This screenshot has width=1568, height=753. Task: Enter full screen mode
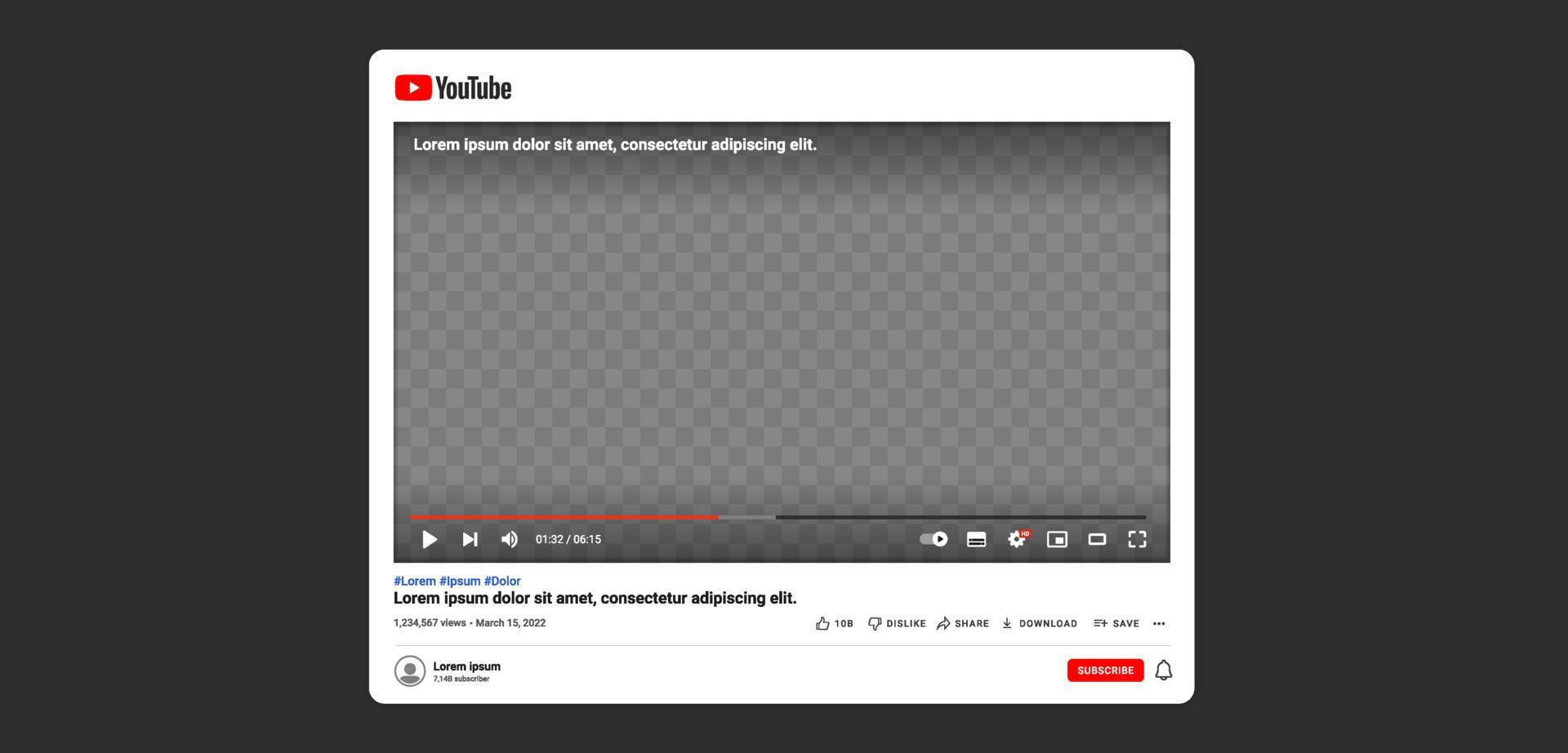pyautogui.click(x=1138, y=539)
